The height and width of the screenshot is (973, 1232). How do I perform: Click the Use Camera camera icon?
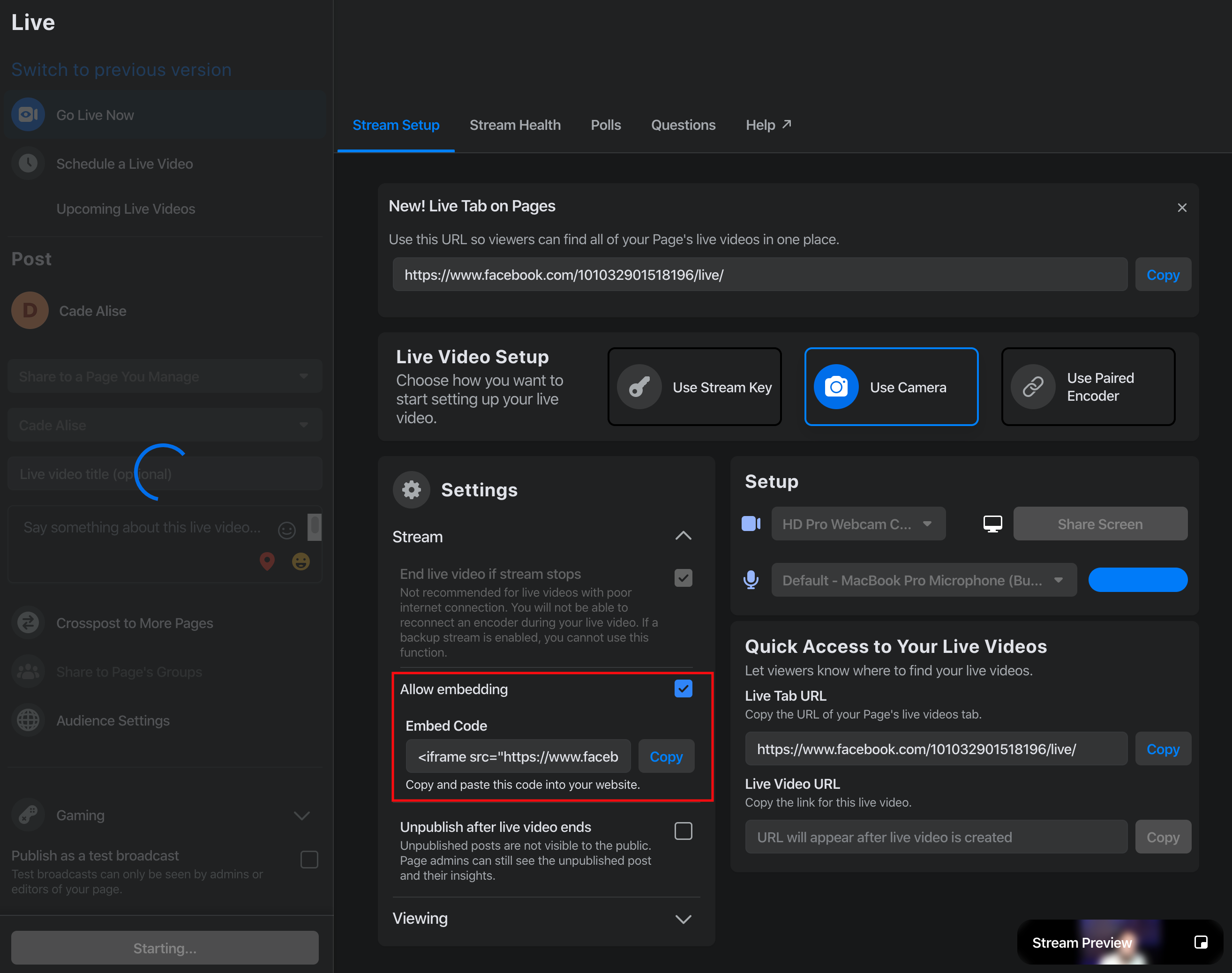836,387
